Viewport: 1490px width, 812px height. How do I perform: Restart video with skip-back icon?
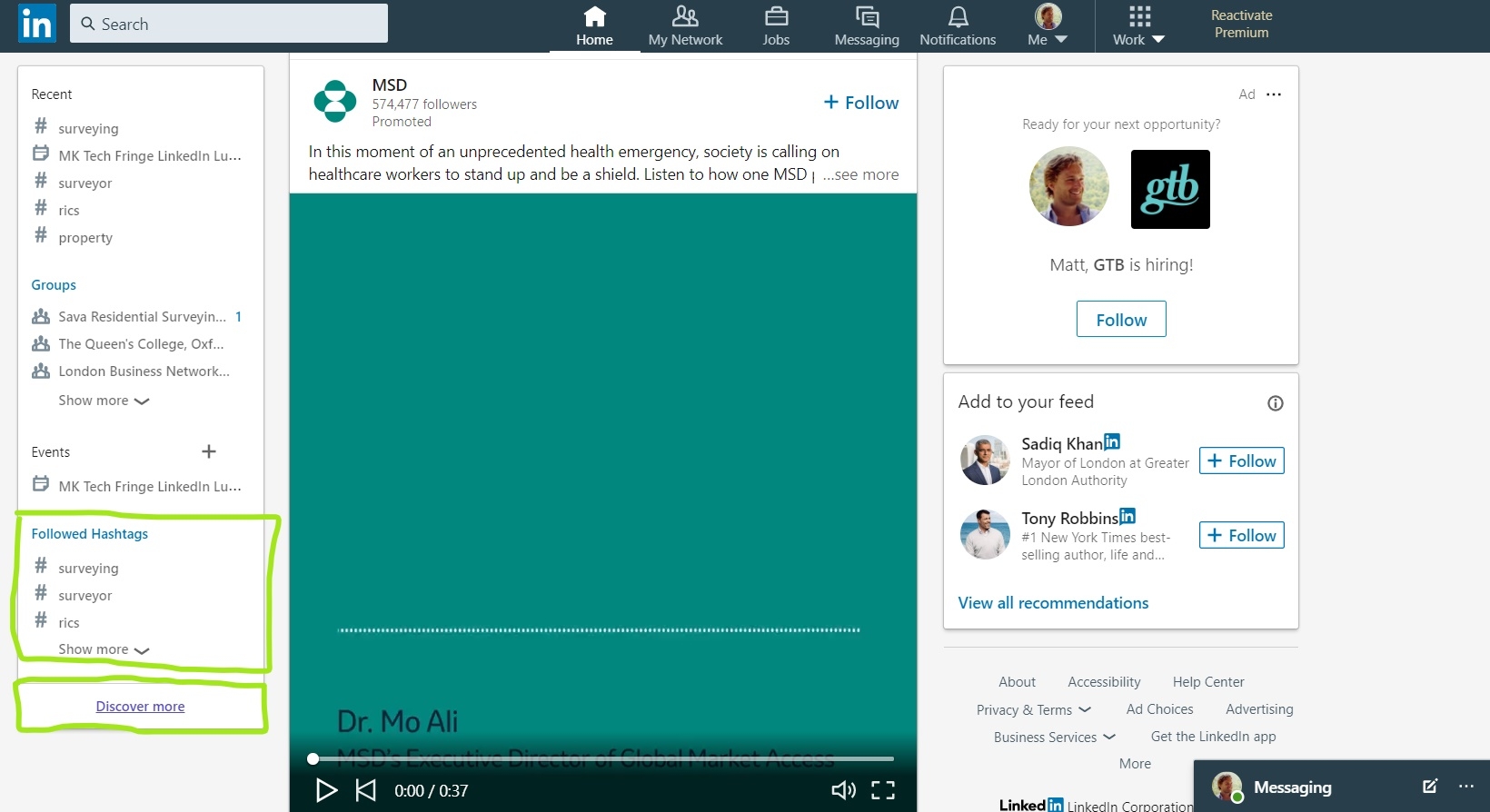(365, 790)
